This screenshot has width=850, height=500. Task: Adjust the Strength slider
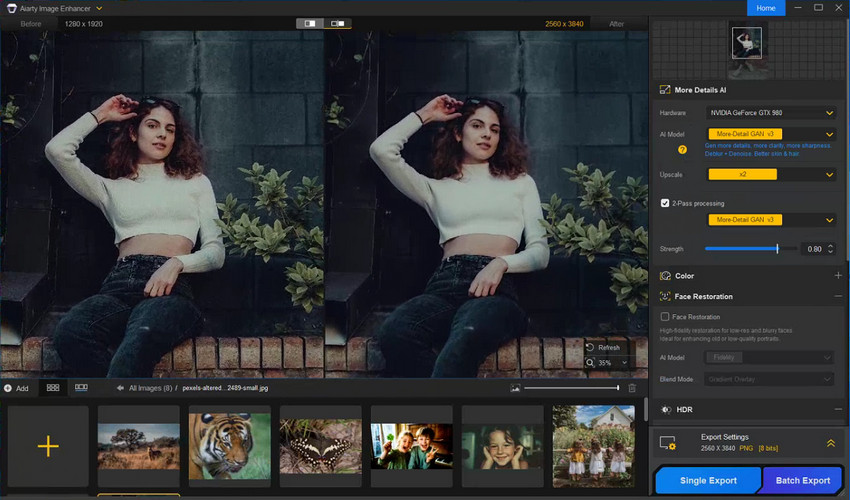[x=751, y=249]
